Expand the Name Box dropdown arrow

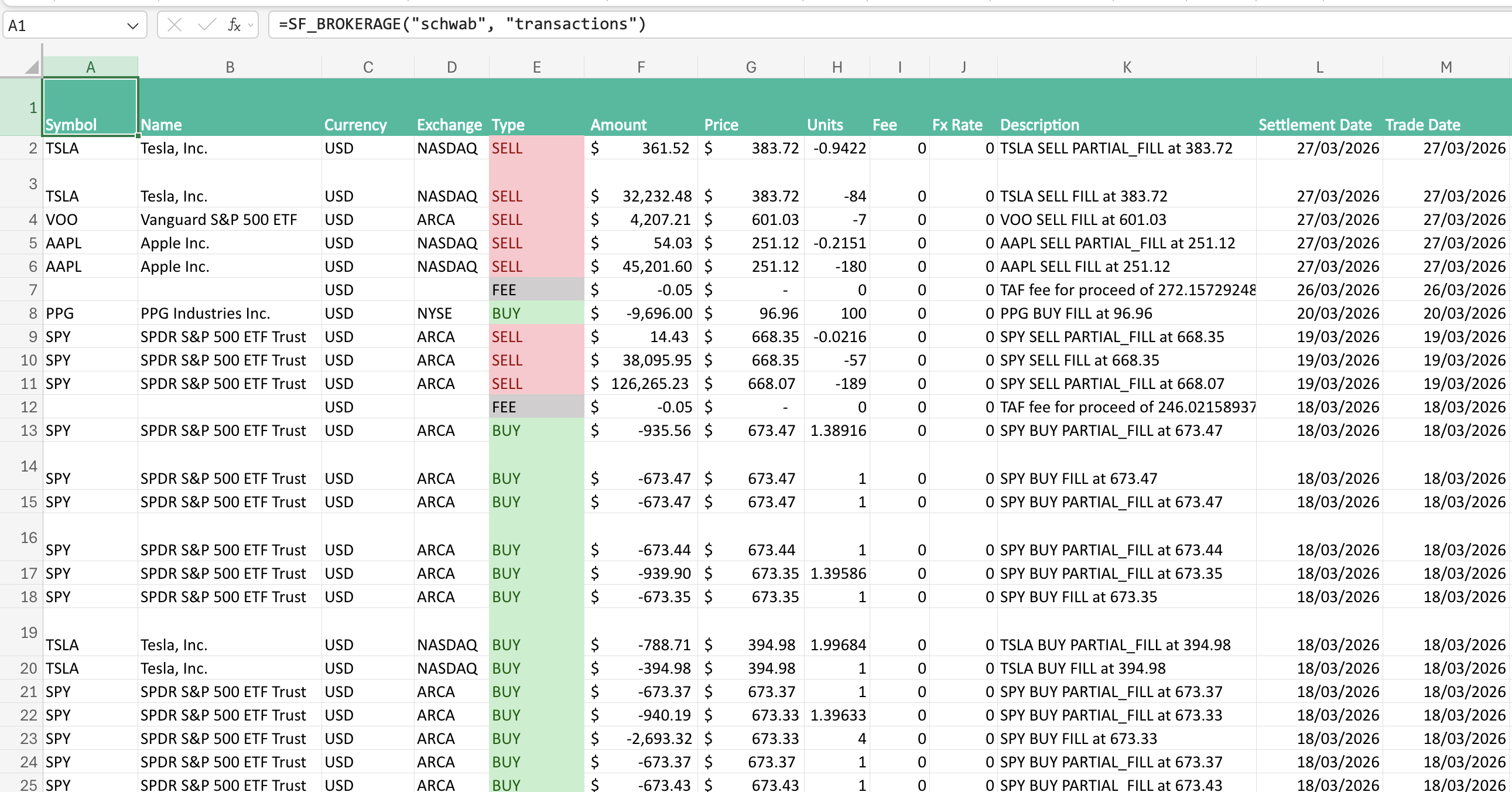click(133, 26)
